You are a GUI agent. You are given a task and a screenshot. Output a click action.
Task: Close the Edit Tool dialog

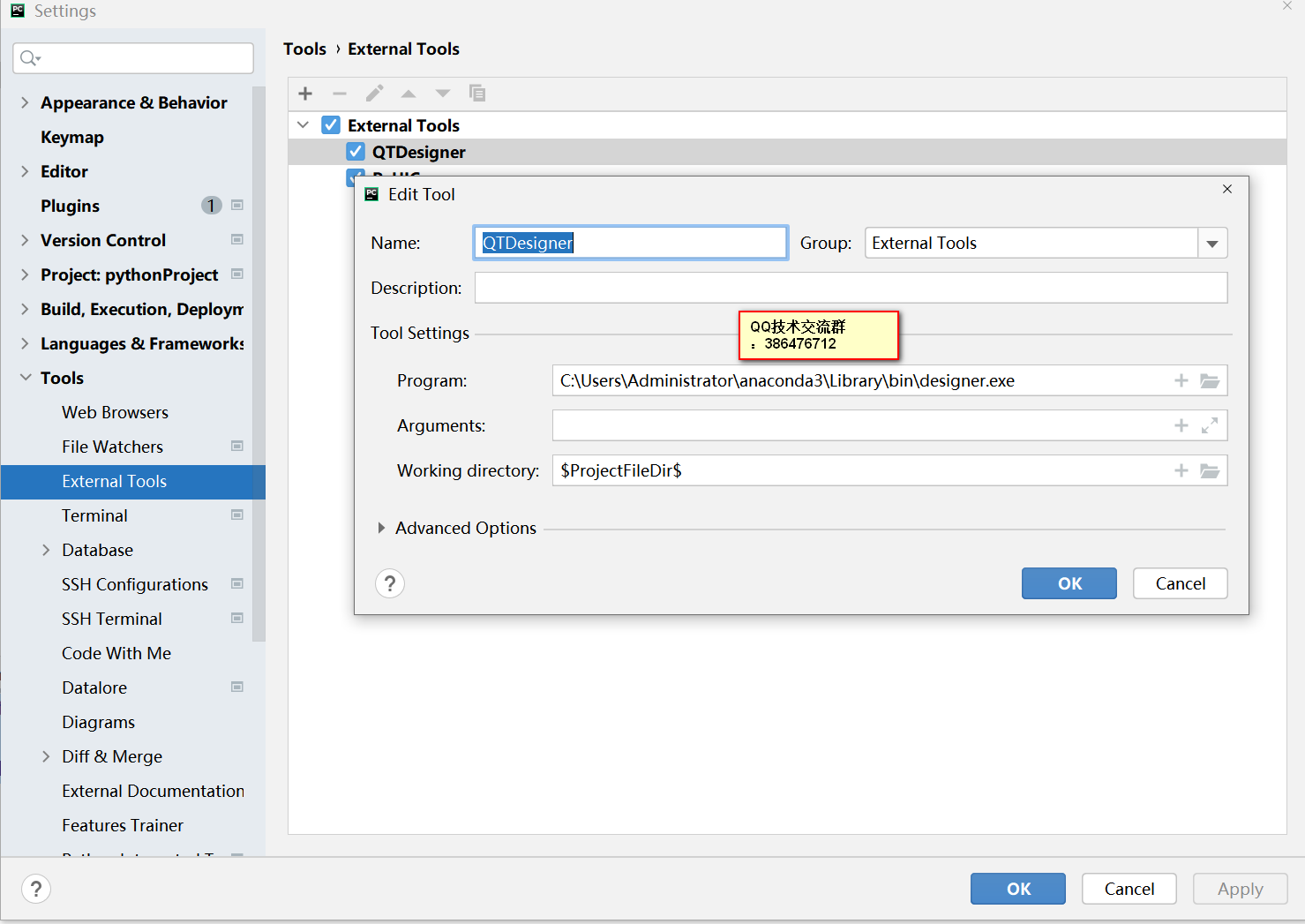click(x=1227, y=189)
